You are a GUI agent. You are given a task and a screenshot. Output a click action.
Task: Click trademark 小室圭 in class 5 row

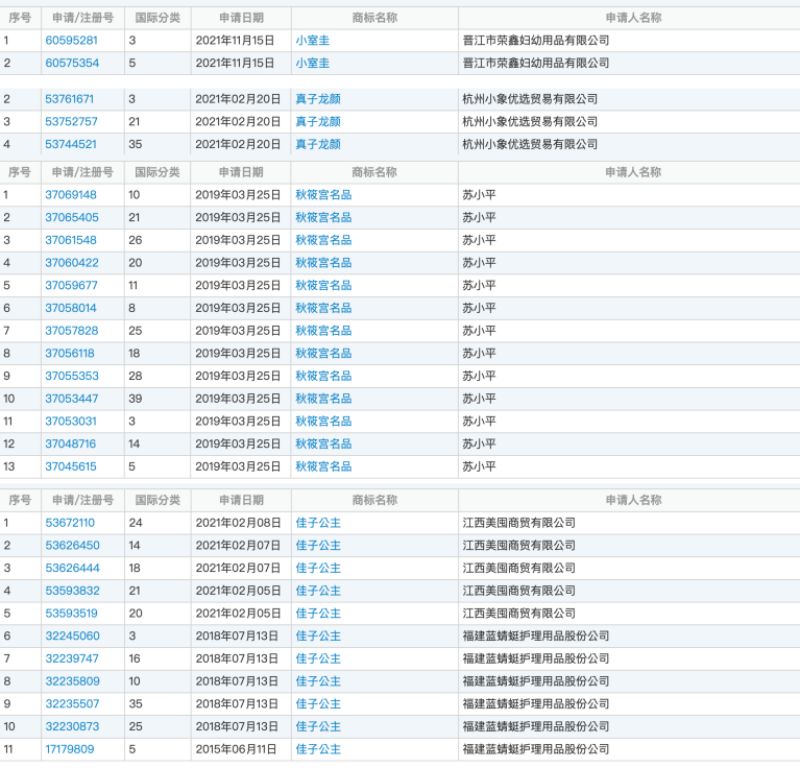[x=313, y=63]
